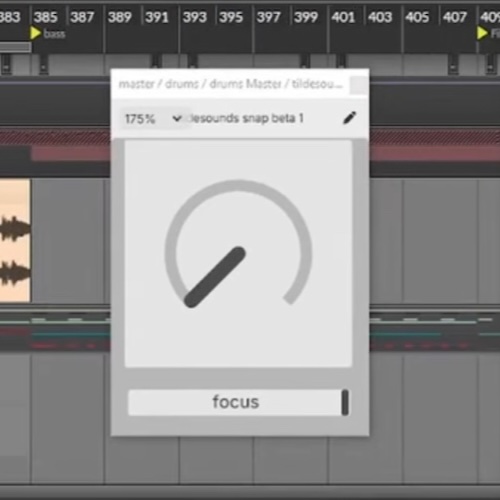Click the large focus knob dial
The image size is (500, 500).
238,253
